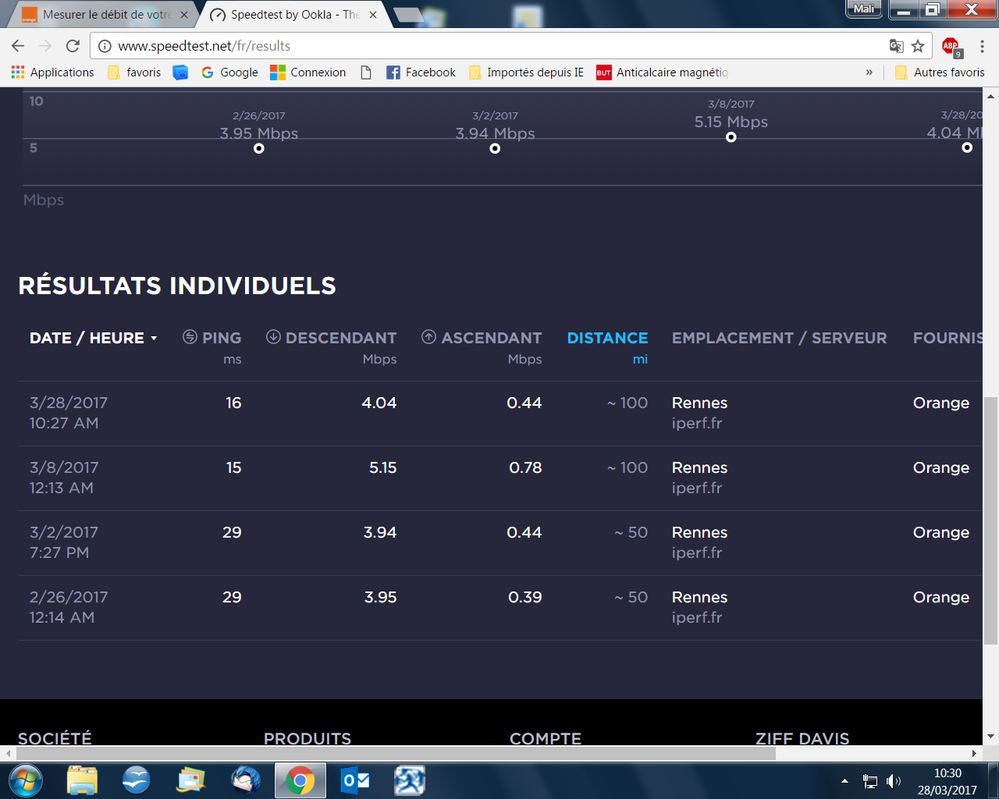Switch to the Mesurer le débit tab
The image size is (999, 799).
point(100,15)
